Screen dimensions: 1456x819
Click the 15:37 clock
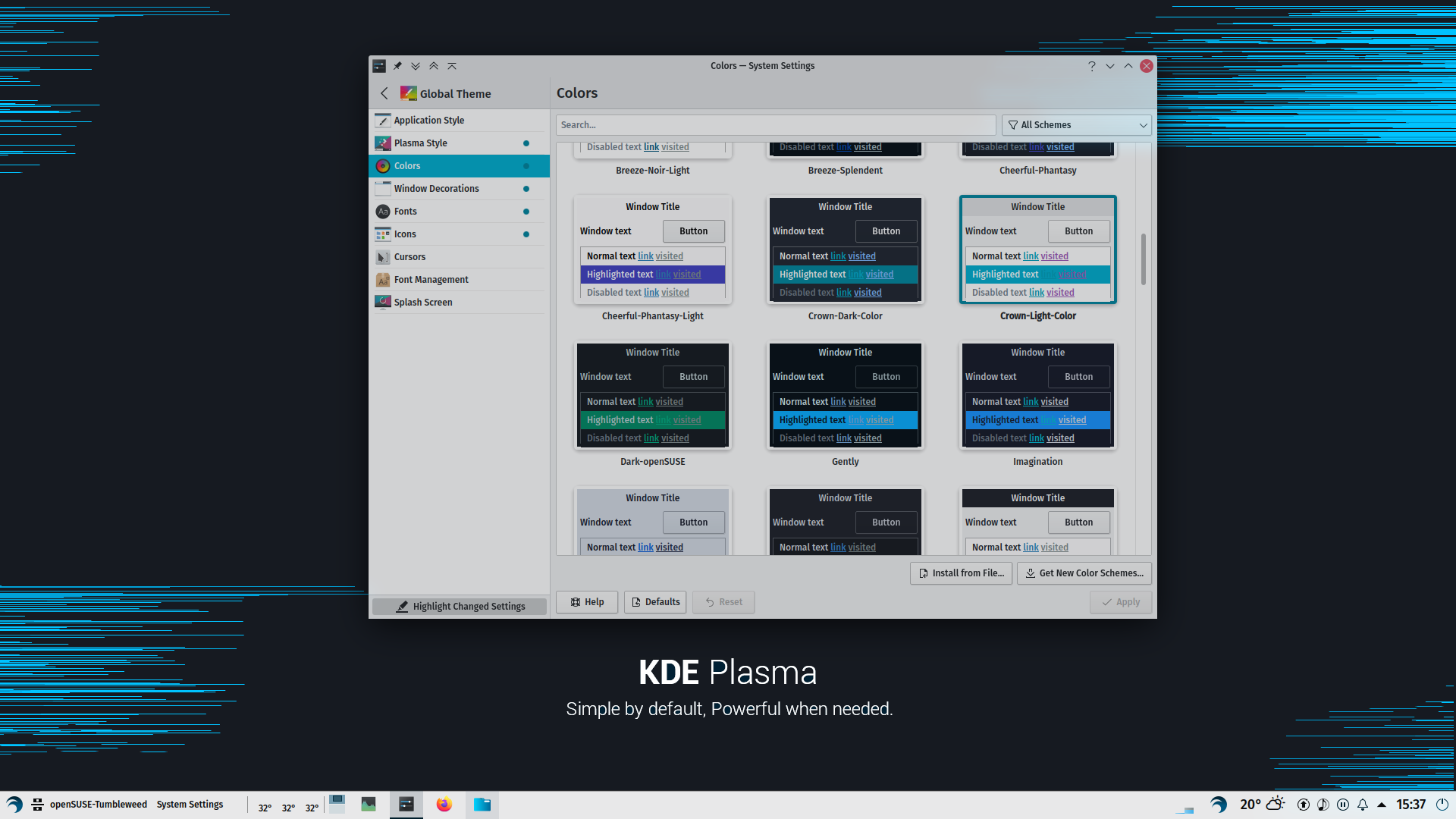tap(1411, 805)
